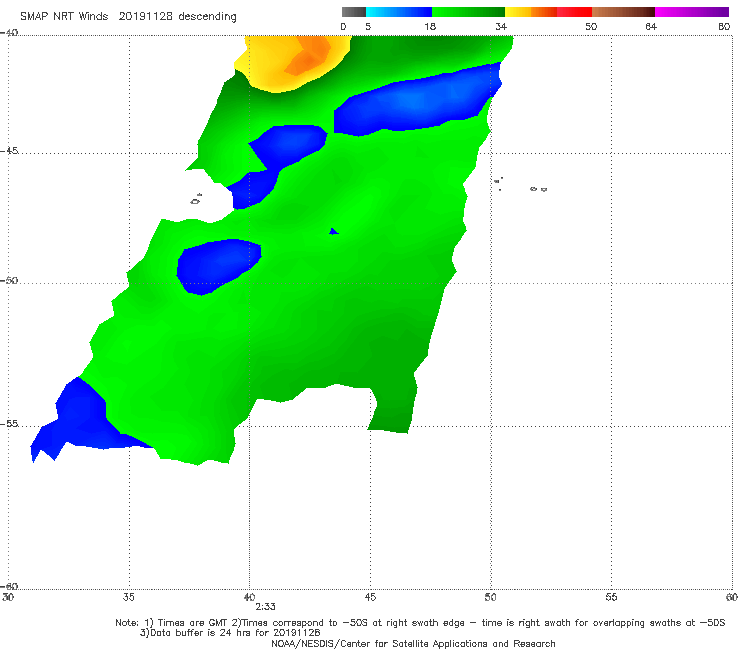Click the latitude axis label '-45'
The image size is (740, 650).
[9, 151]
